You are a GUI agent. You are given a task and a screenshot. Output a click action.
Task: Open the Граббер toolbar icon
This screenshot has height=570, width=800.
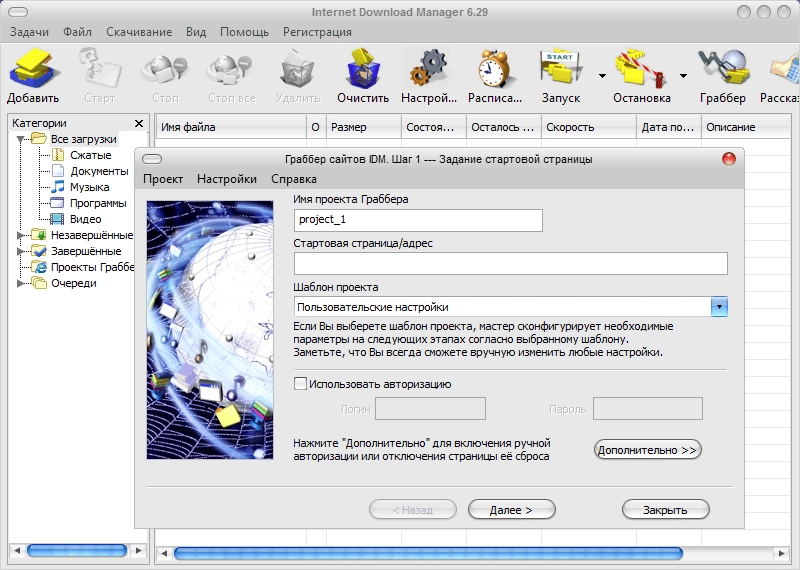[x=722, y=68]
